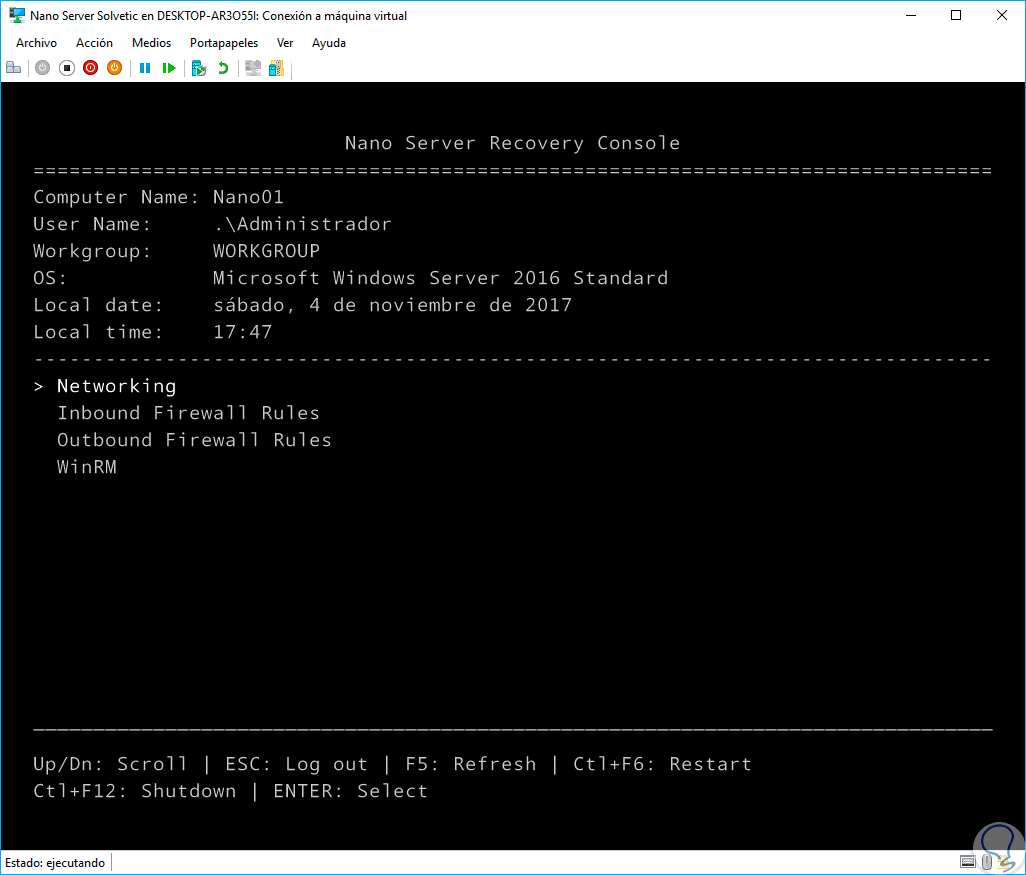1026x875 pixels.
Task: Click the share/zip resources toolbar icon
Action: pyautogui.click(x=277, y=67)
